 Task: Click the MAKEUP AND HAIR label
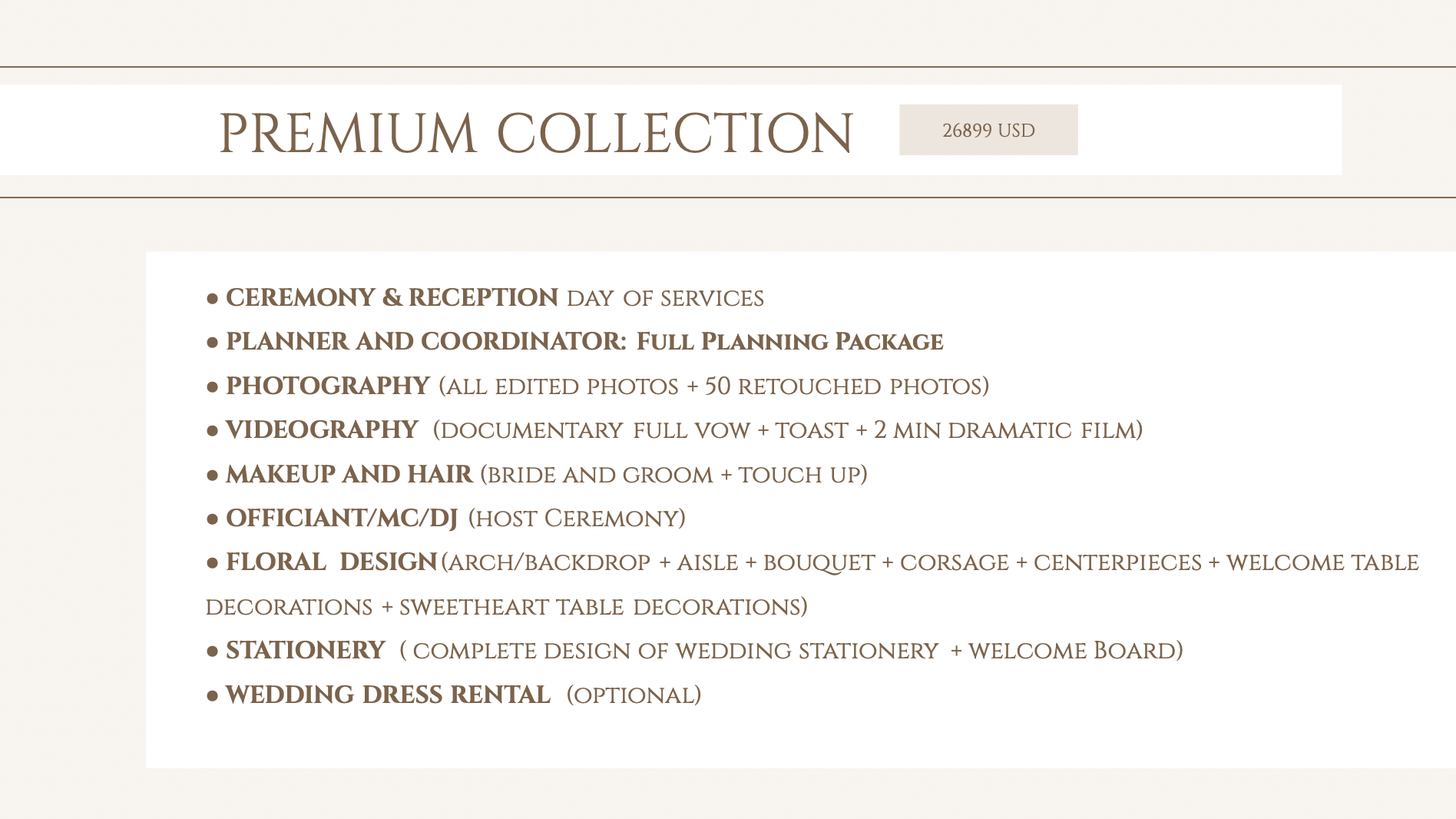point(349,474)
